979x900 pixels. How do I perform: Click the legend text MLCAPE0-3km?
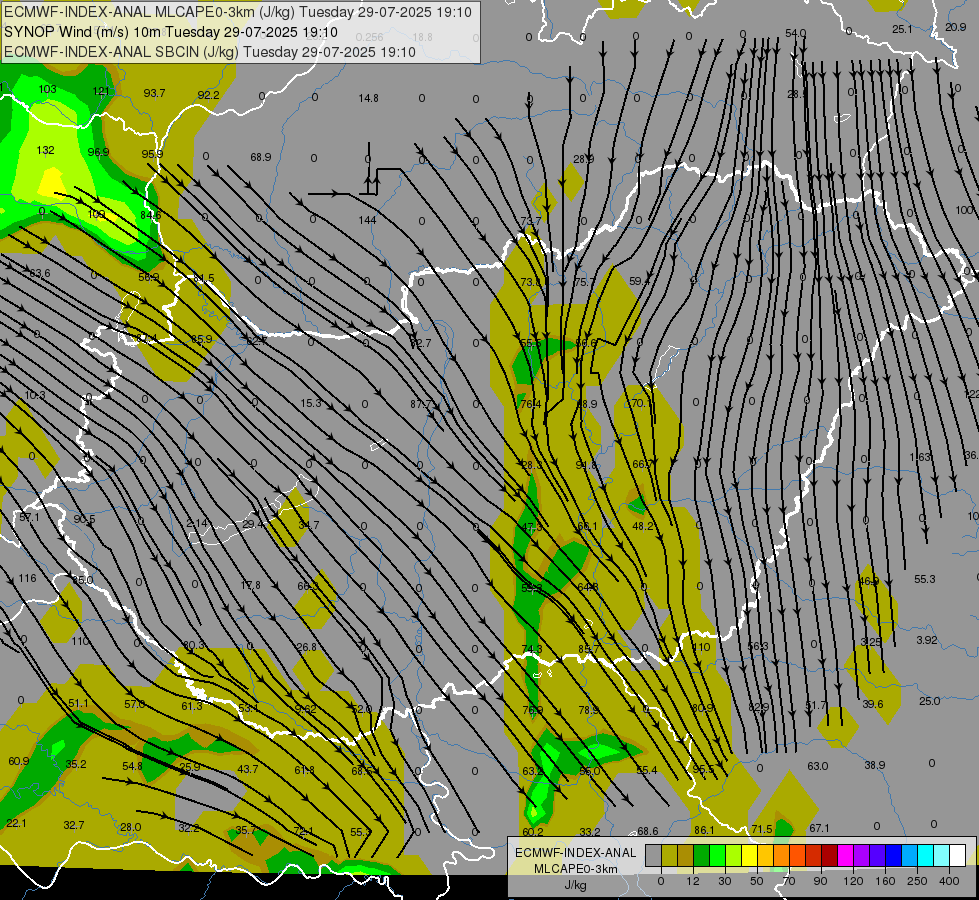(x=576, y=869)
